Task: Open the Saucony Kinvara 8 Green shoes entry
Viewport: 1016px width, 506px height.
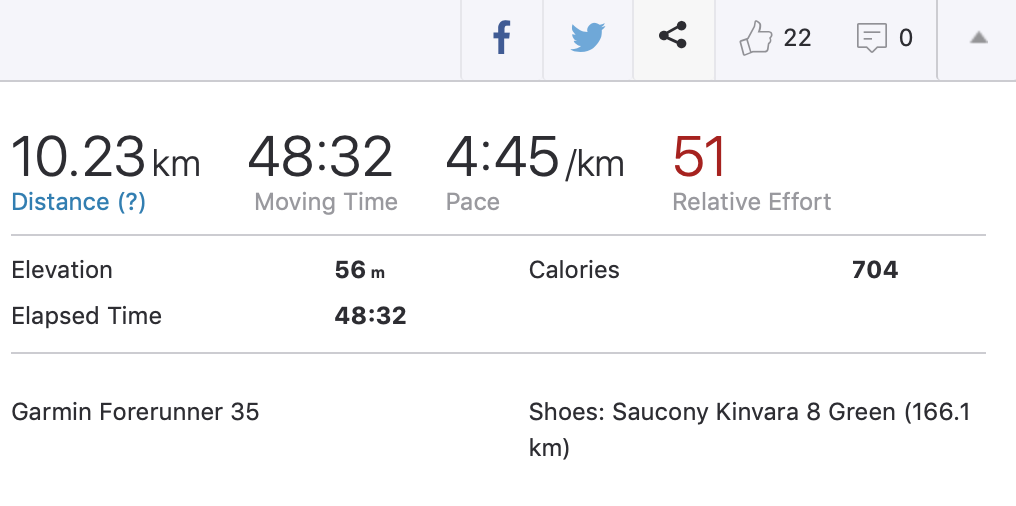Action: click(748, 413)
